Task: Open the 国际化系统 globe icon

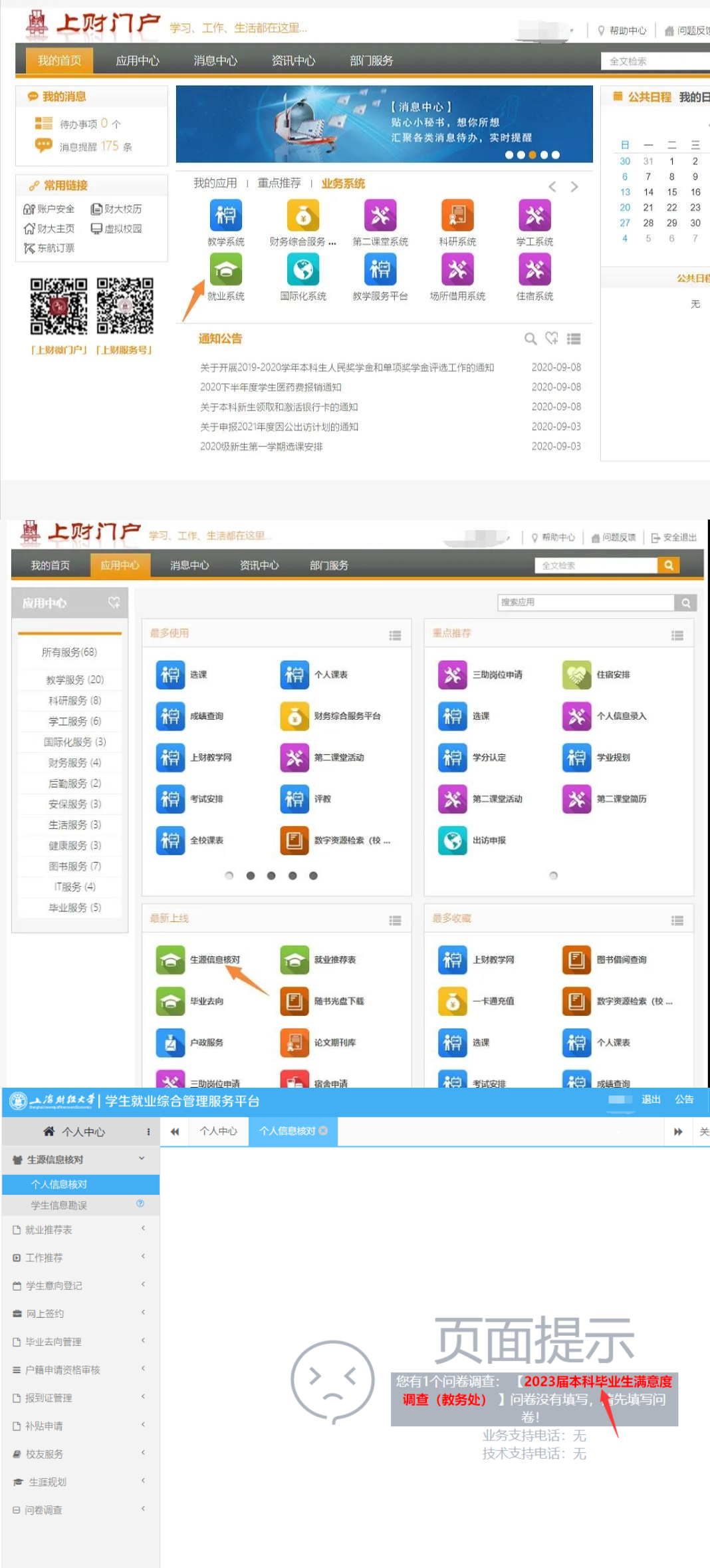Action: (303, 269)
